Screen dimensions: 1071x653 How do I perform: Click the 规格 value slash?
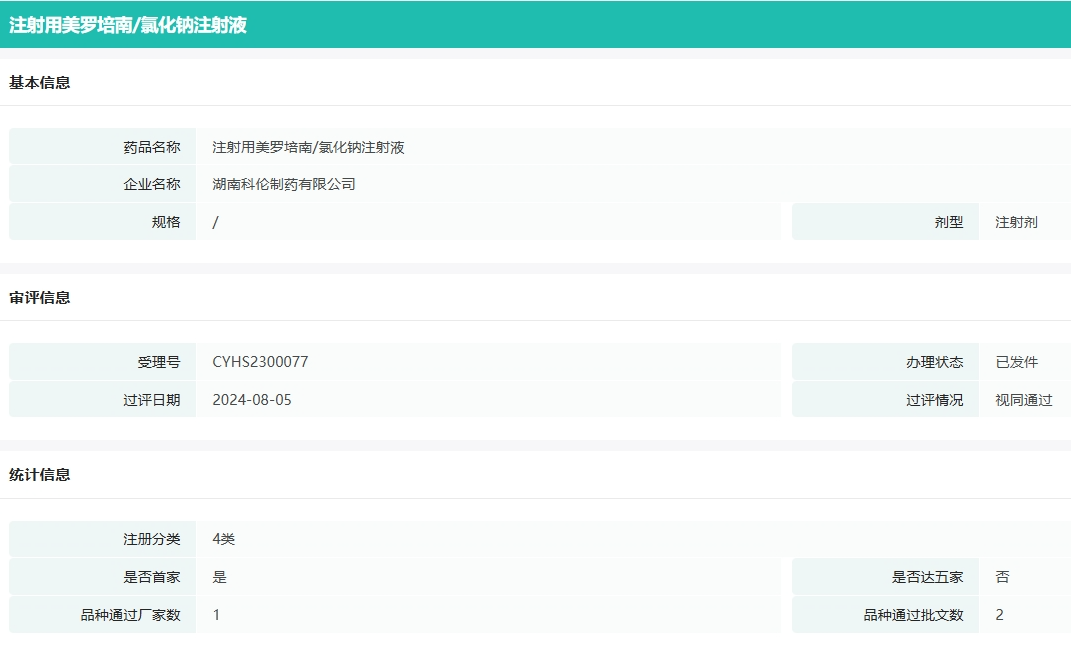coord(215,222)
